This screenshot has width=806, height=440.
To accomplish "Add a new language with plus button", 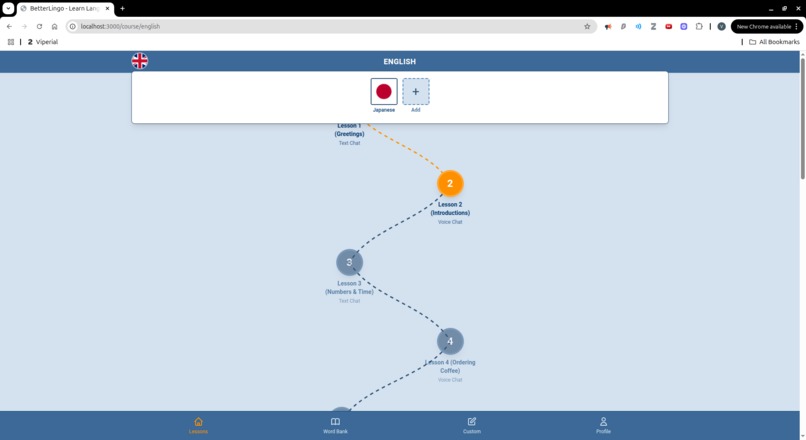I will pyautogui.click(x=416, y=91).
